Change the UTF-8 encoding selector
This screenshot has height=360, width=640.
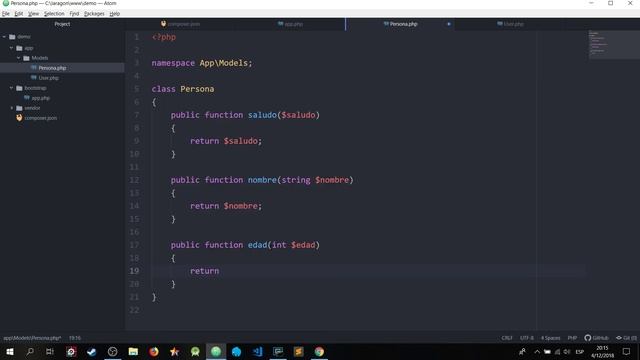point(527,338)
